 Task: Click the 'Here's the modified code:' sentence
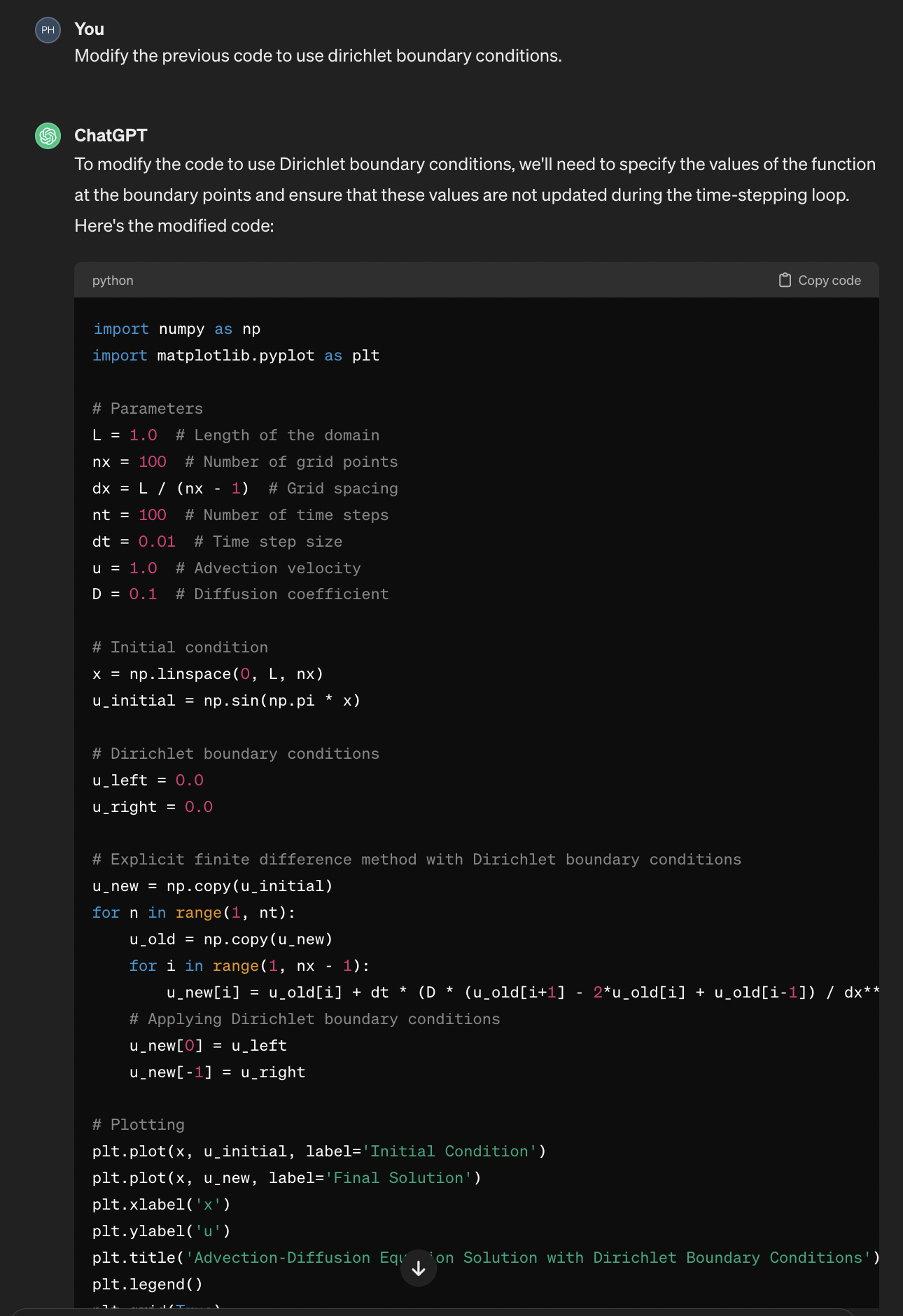(x=174, y=226)
